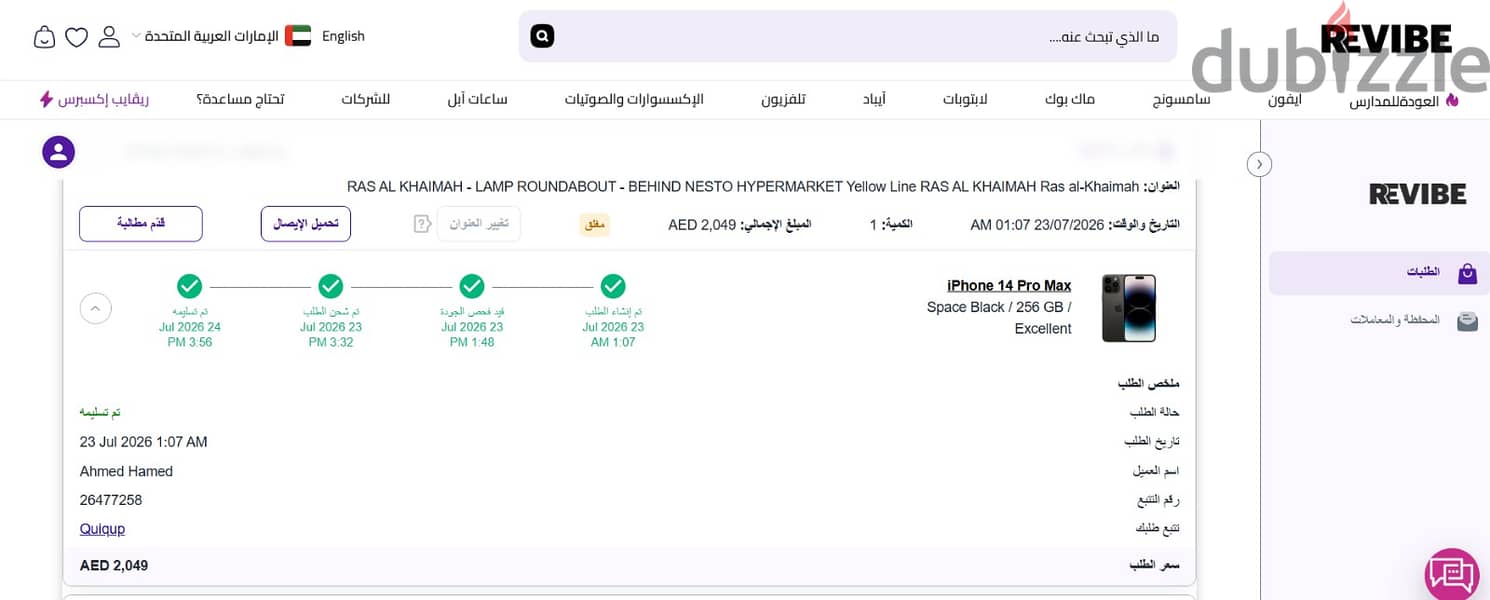Click the checkmark for قيد فحص الجودة

pyautogui.click(x=472, y=287)
